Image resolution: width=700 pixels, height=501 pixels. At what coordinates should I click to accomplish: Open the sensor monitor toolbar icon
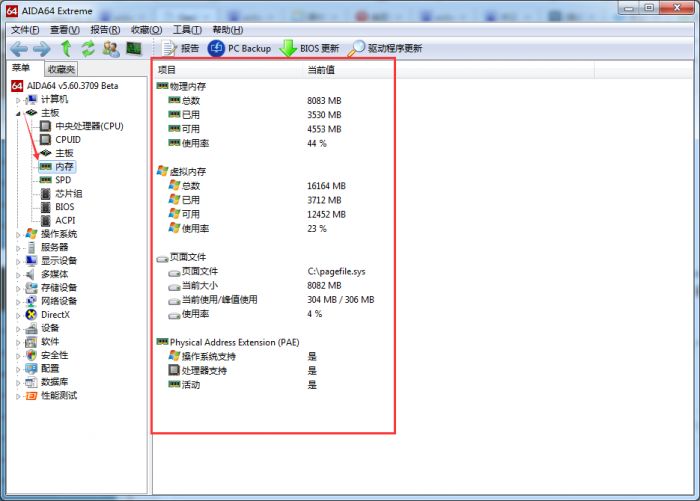click(x=133, y=48)
